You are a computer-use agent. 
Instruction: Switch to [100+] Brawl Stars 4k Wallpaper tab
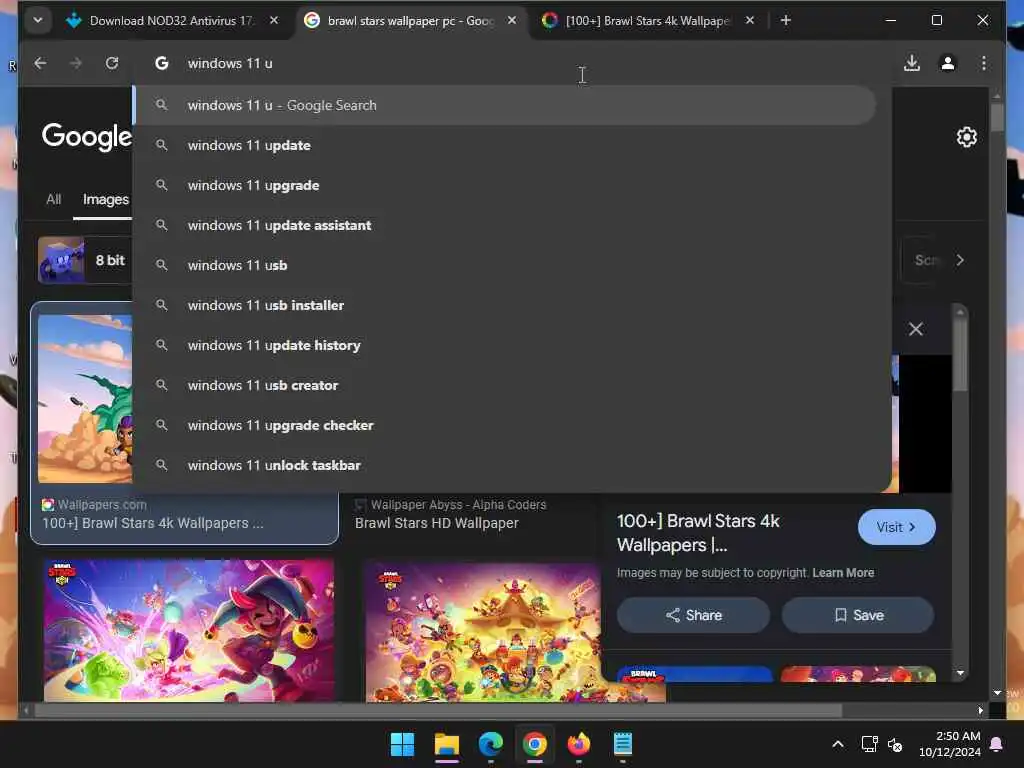tap(648, 21)
